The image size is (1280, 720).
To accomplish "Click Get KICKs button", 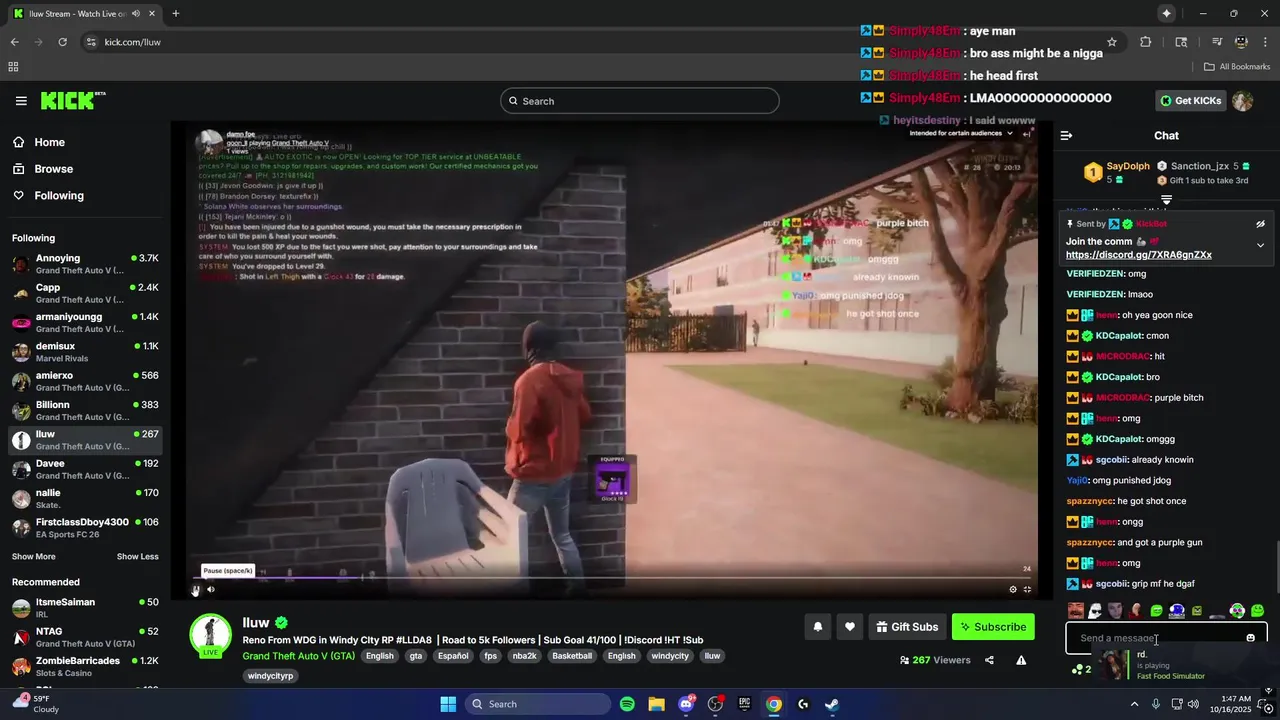I will click(x=1190, y=101).
